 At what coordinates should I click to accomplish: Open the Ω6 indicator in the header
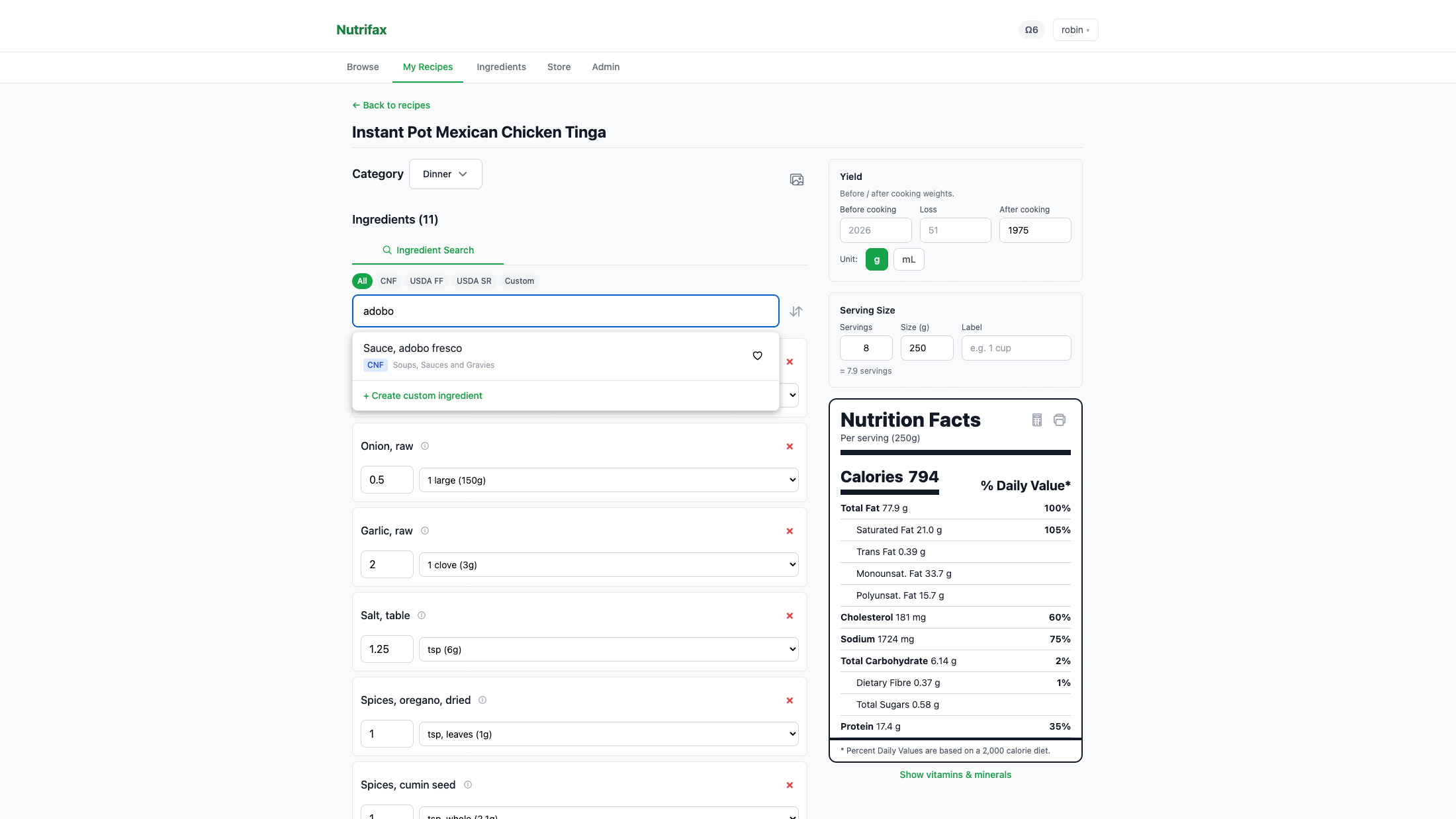pyautogui.click(x=1030, y=30)
